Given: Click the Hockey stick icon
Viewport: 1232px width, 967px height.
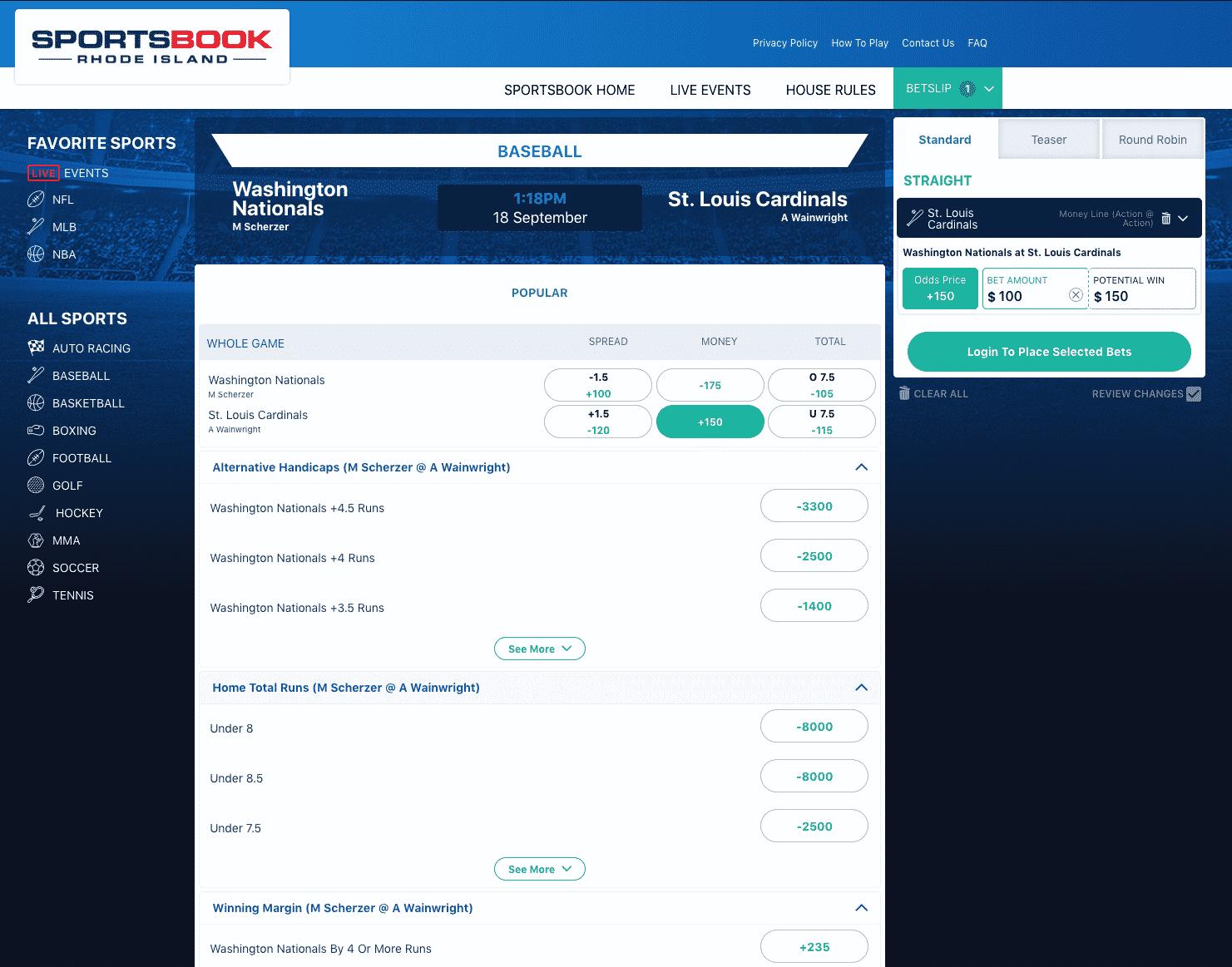Looking at the screenshot, I should click(x=37, y=513).
